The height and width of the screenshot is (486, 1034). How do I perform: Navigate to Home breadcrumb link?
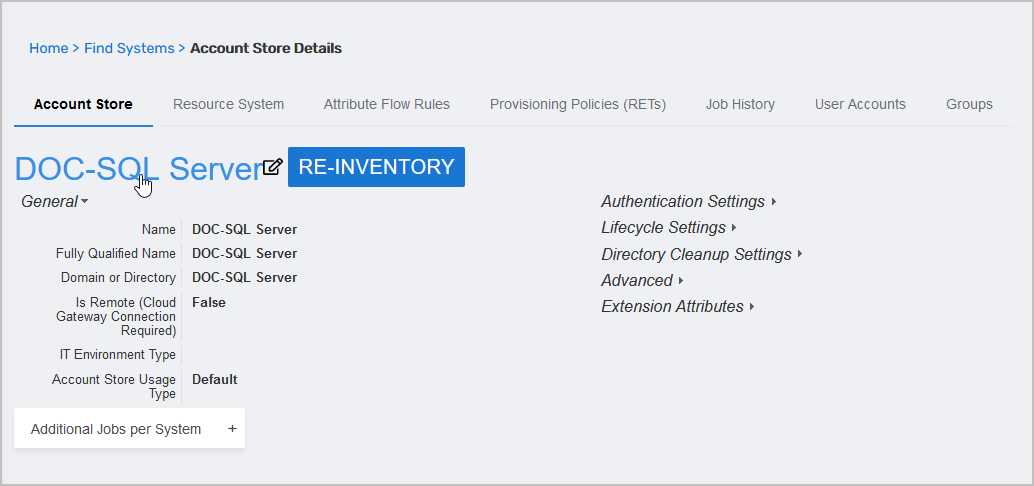[48, 48]
